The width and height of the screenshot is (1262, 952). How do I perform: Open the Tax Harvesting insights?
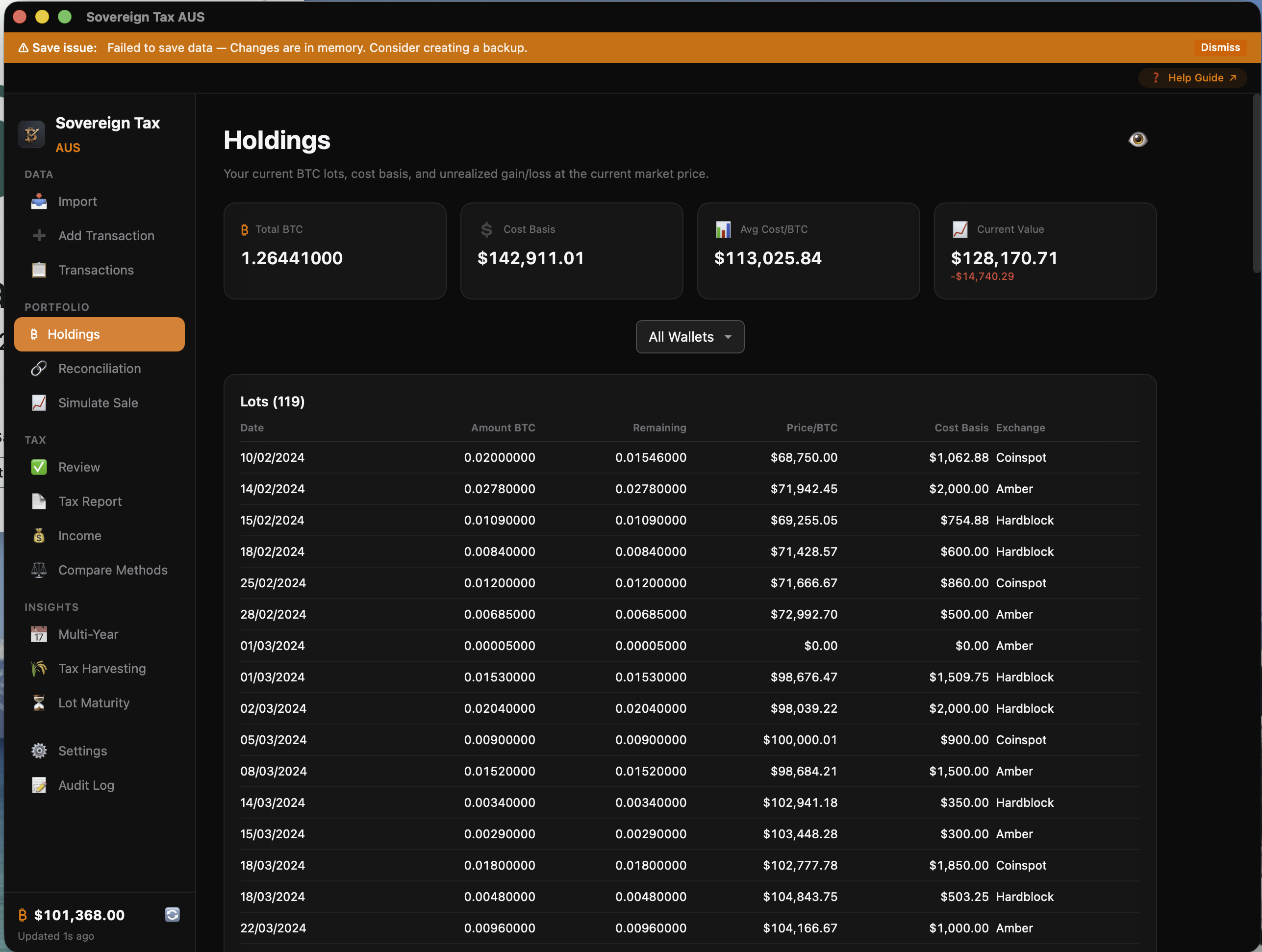[101, 668]
